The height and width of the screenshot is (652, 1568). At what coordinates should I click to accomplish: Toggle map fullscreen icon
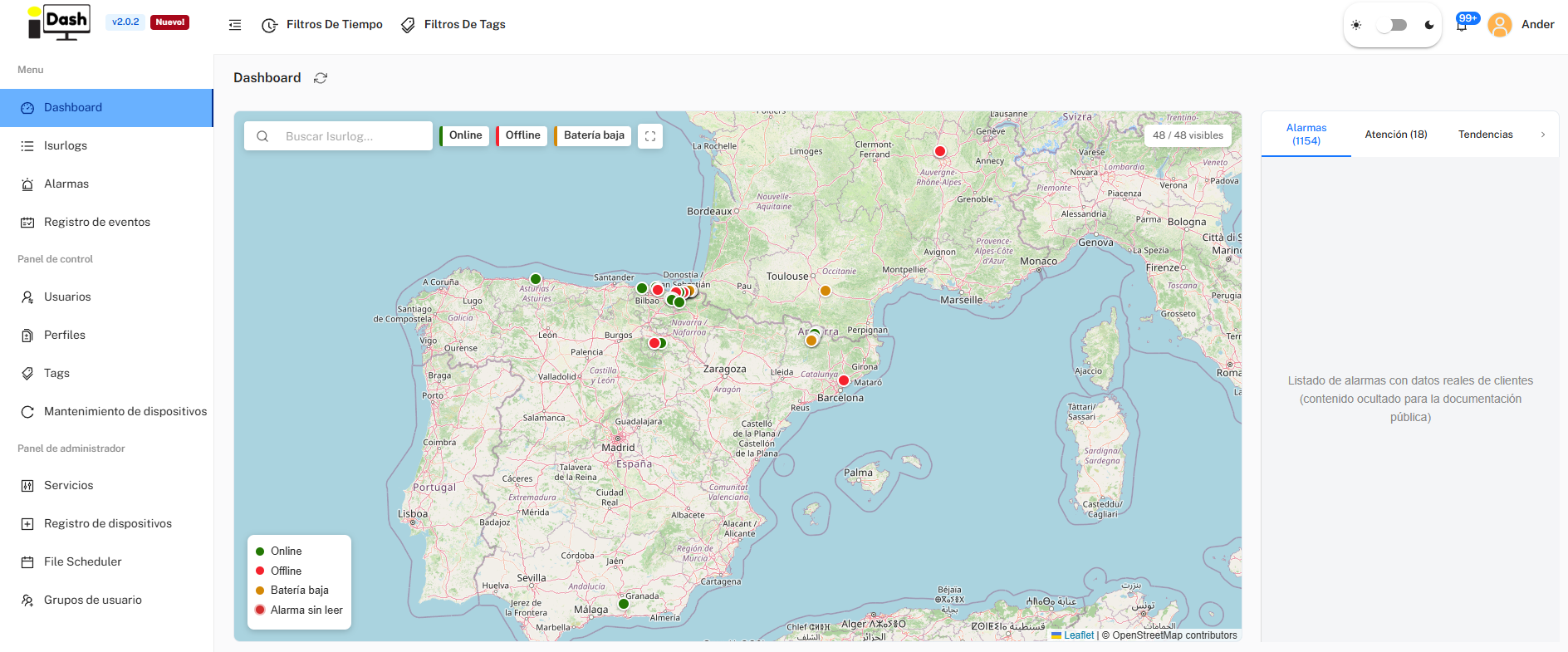[x=650, y=136]
